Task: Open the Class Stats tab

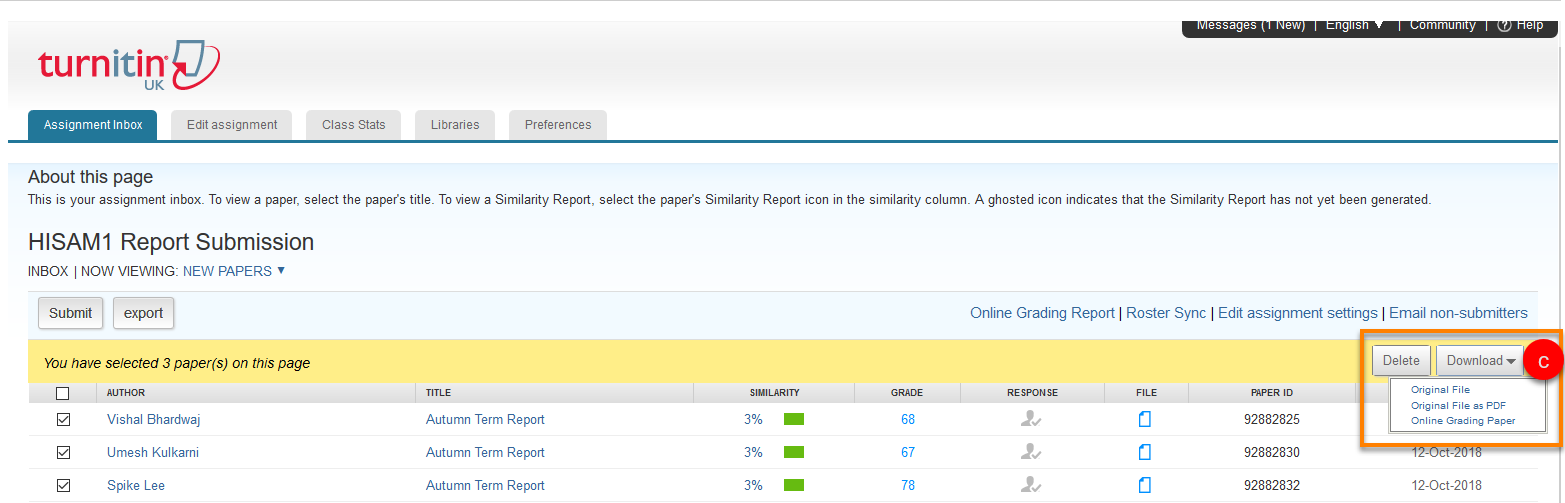Action: (x=354, y=125)
